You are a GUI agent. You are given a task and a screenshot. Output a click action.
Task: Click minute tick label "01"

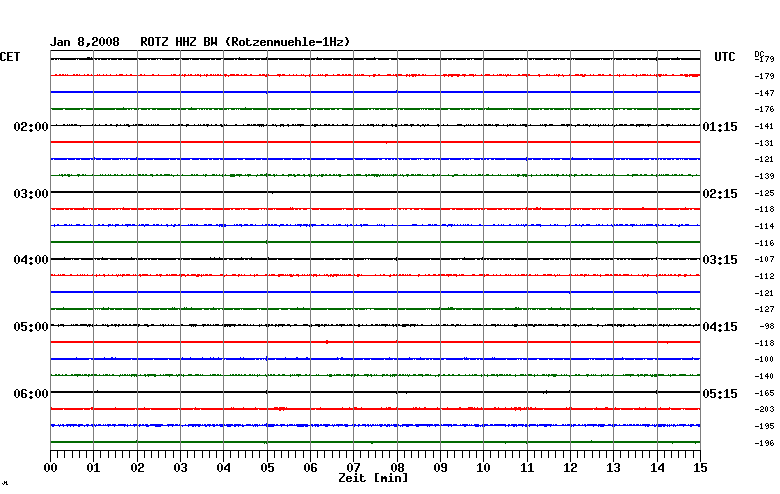[94, 468]
